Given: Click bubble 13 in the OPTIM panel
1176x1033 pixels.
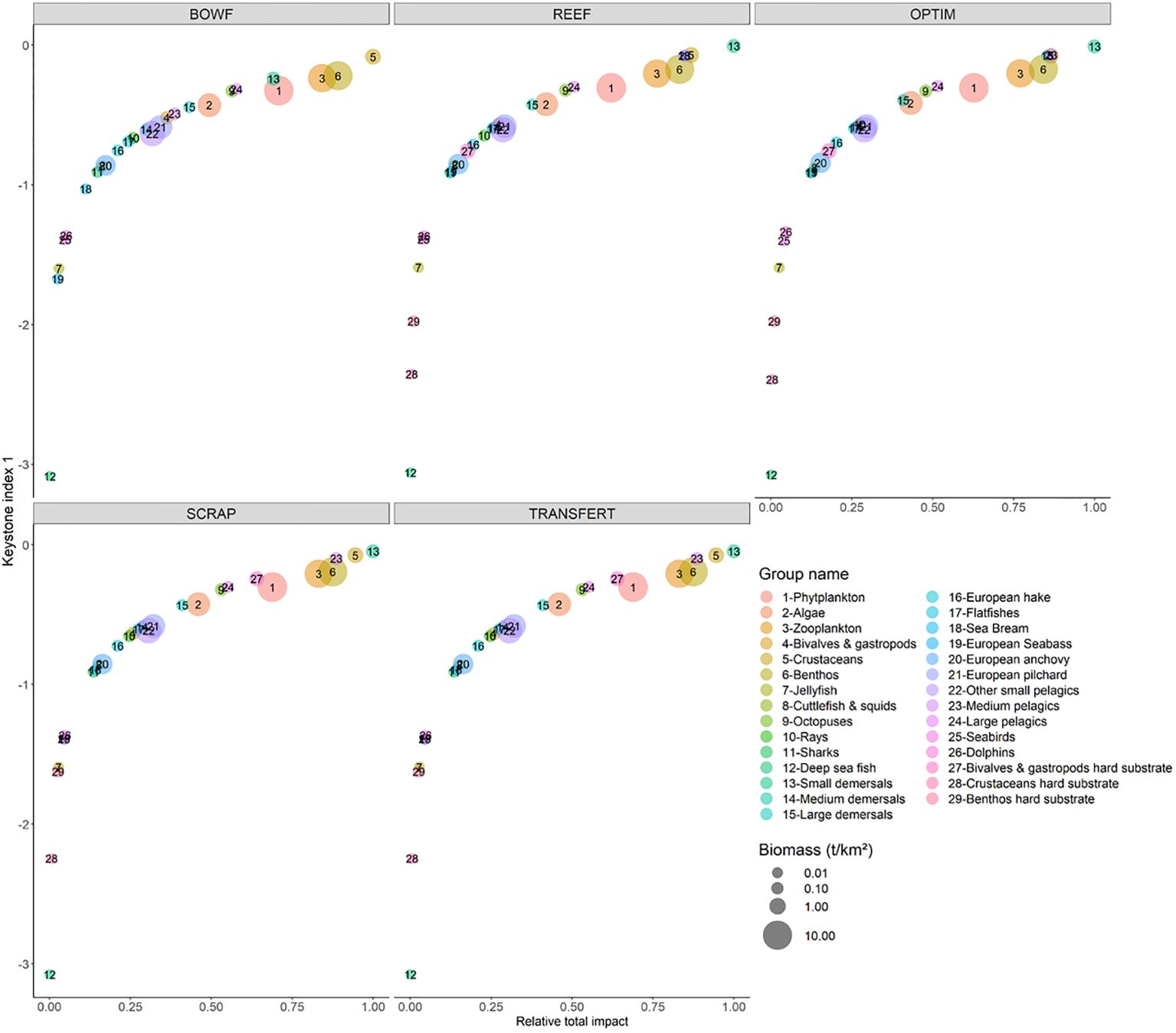Looking at the screenshot, I should point(1095,47).
